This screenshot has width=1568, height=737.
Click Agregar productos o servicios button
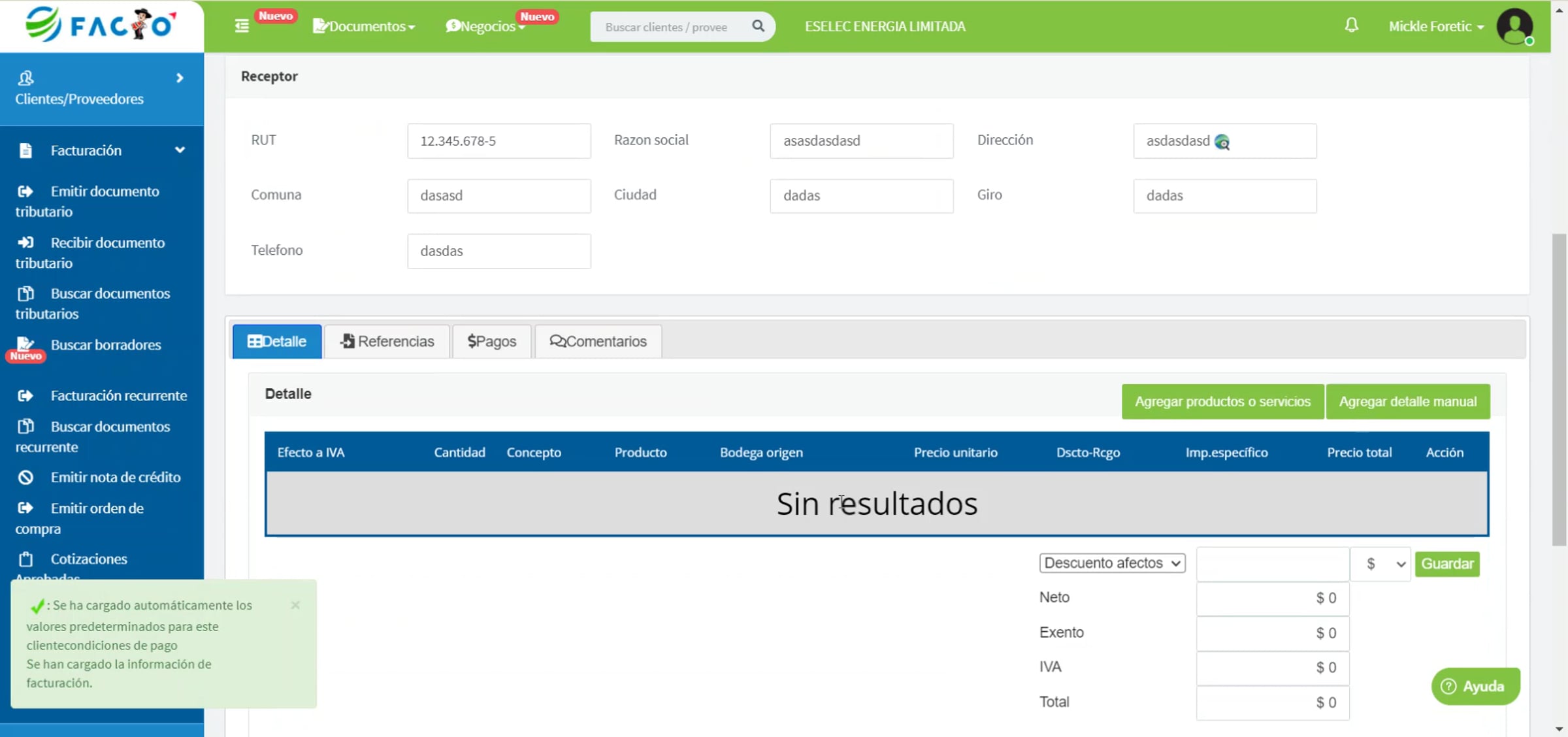(x=1222, y=402)
